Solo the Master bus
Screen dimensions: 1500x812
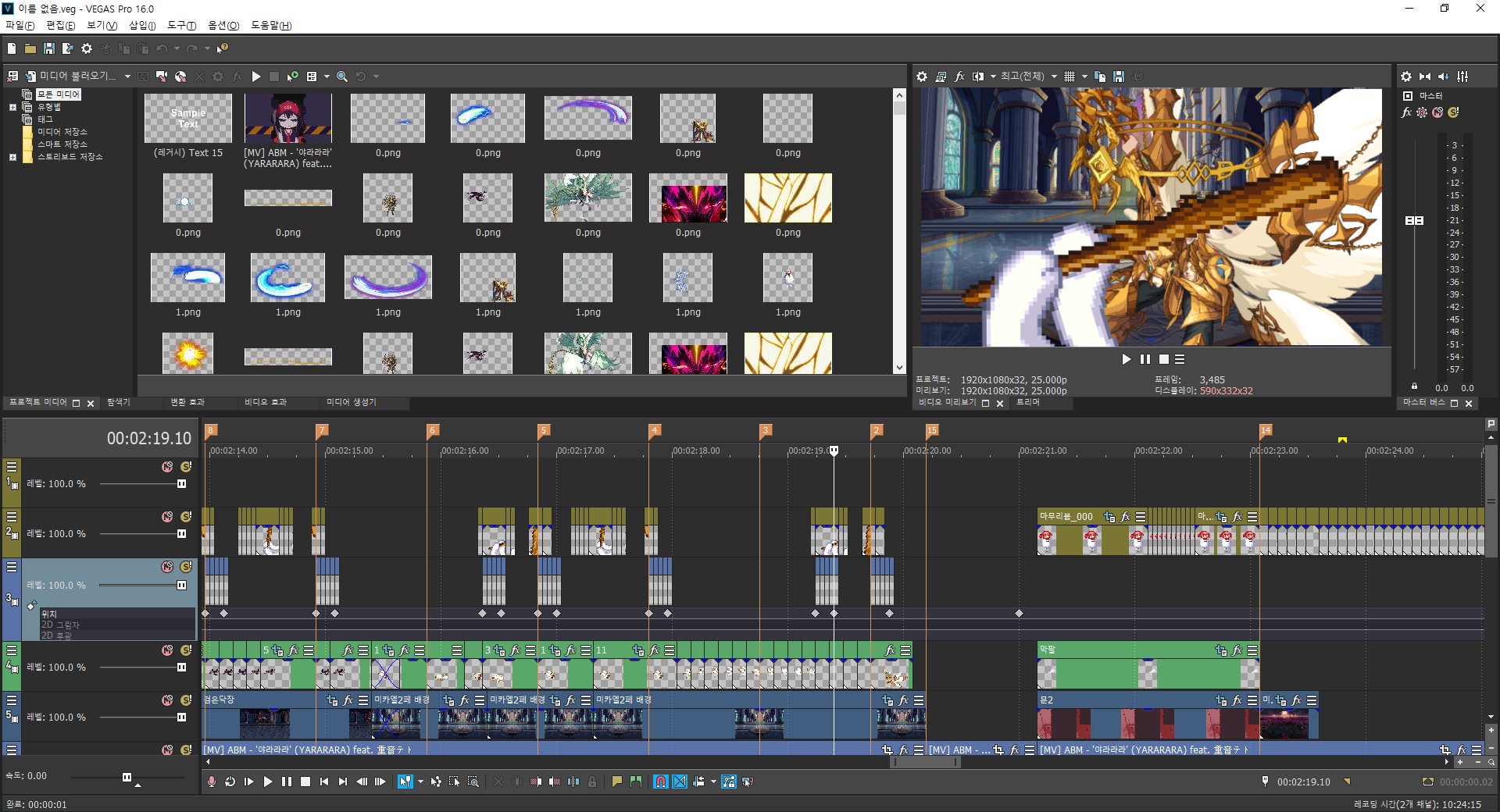[1453, 112]
